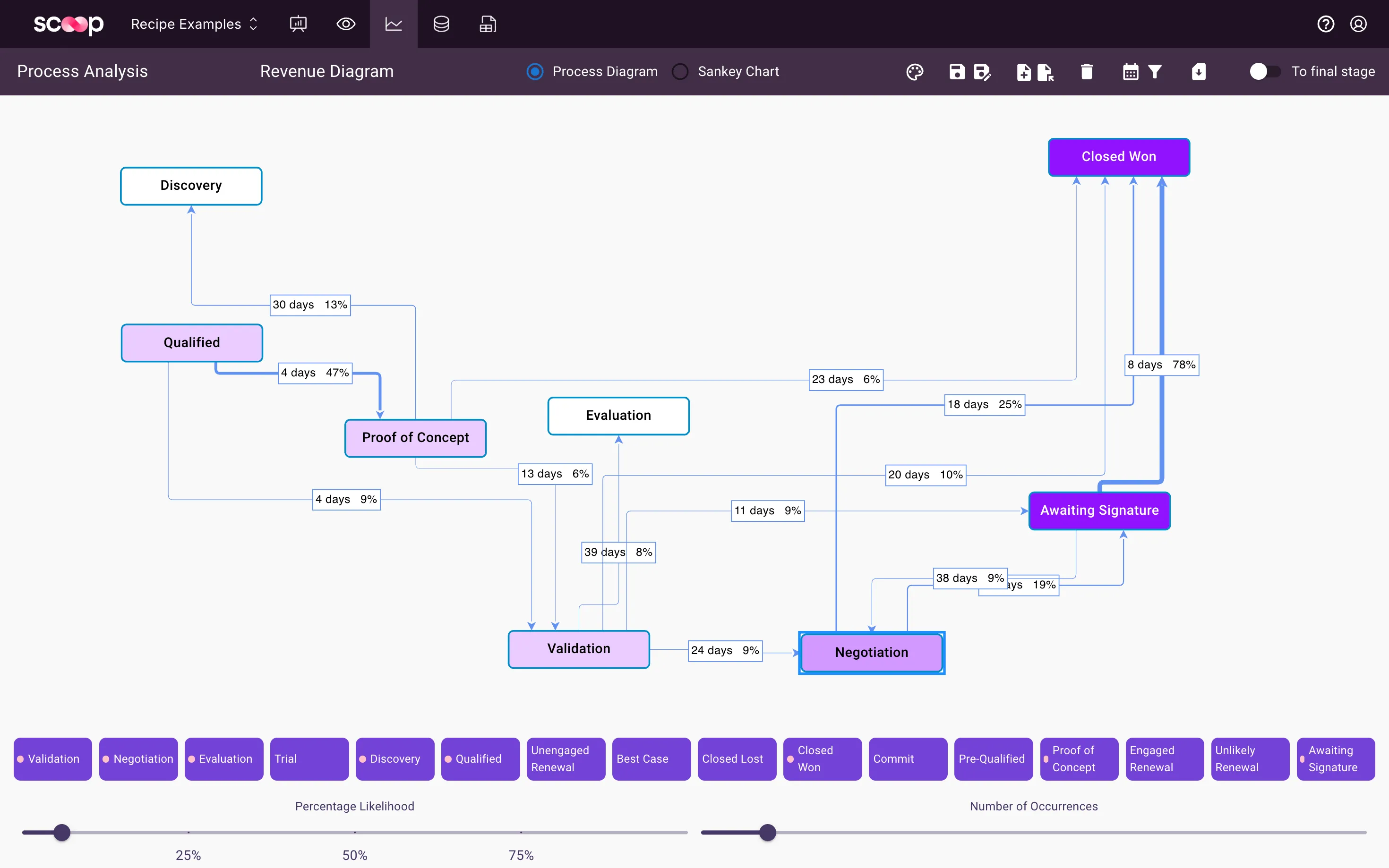Open the user account menu icon
Image resolution: width=1389 pixels, height=868 pixels.
(1358, 24)
